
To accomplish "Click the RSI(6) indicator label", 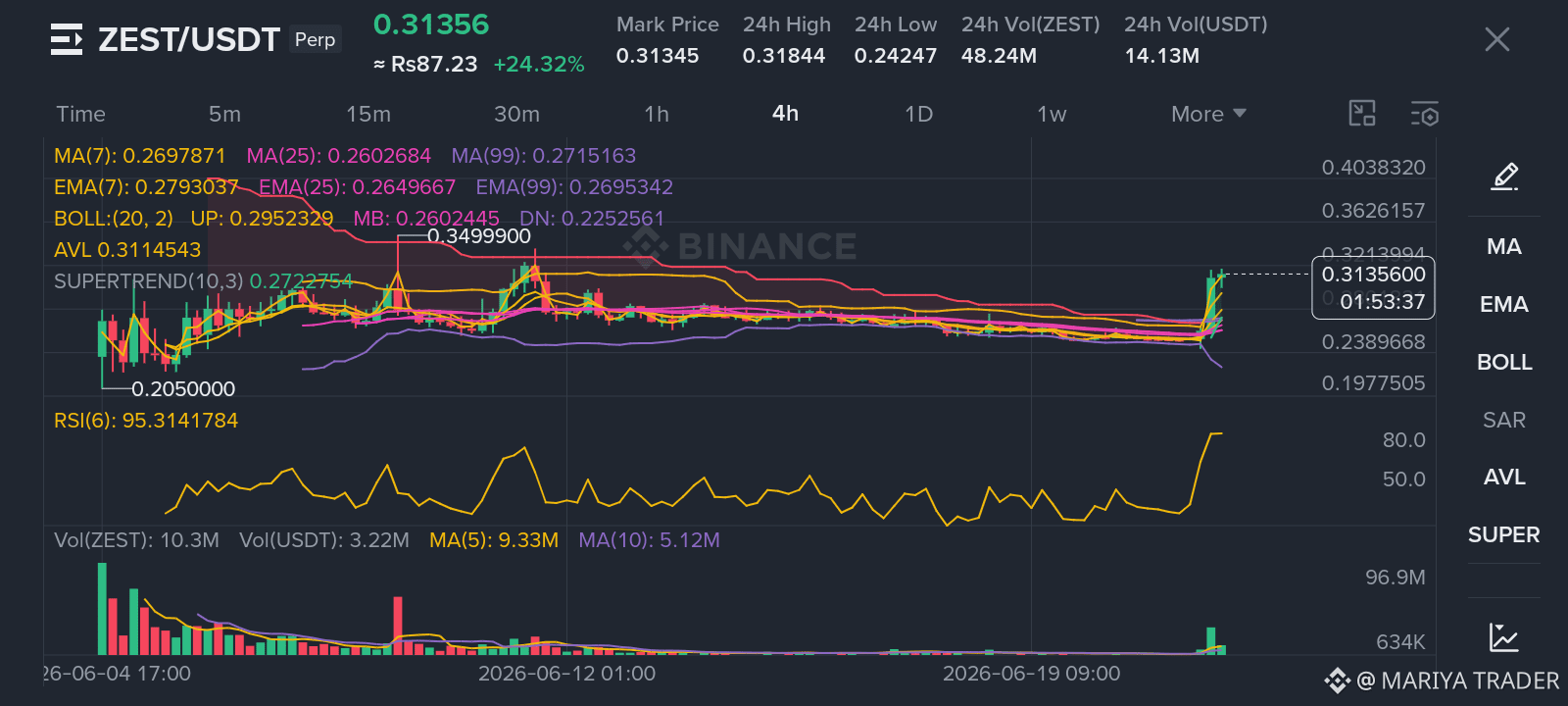I will pos(146,421).
